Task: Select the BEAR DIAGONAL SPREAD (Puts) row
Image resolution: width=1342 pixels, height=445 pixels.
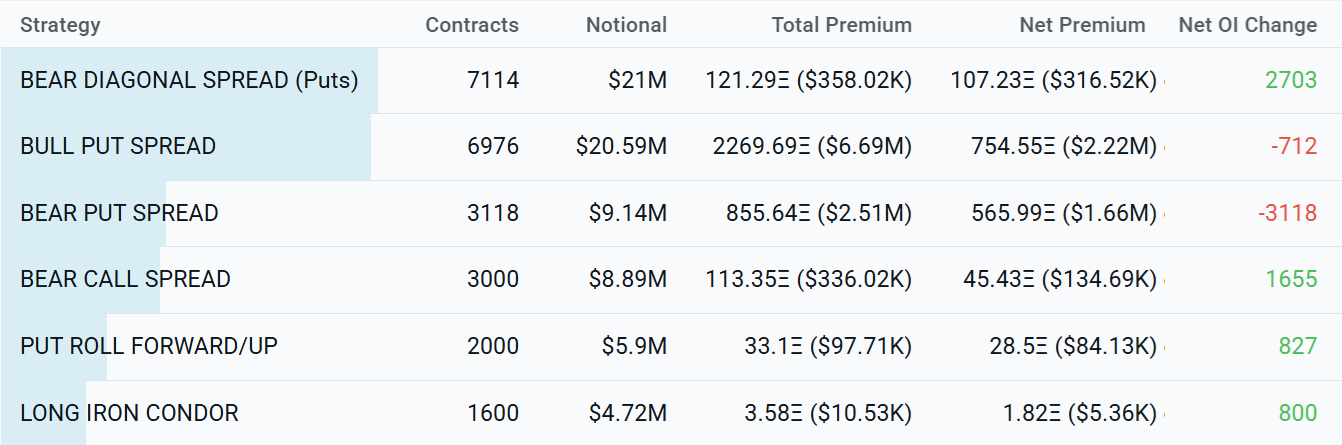Action: point(189,80)
